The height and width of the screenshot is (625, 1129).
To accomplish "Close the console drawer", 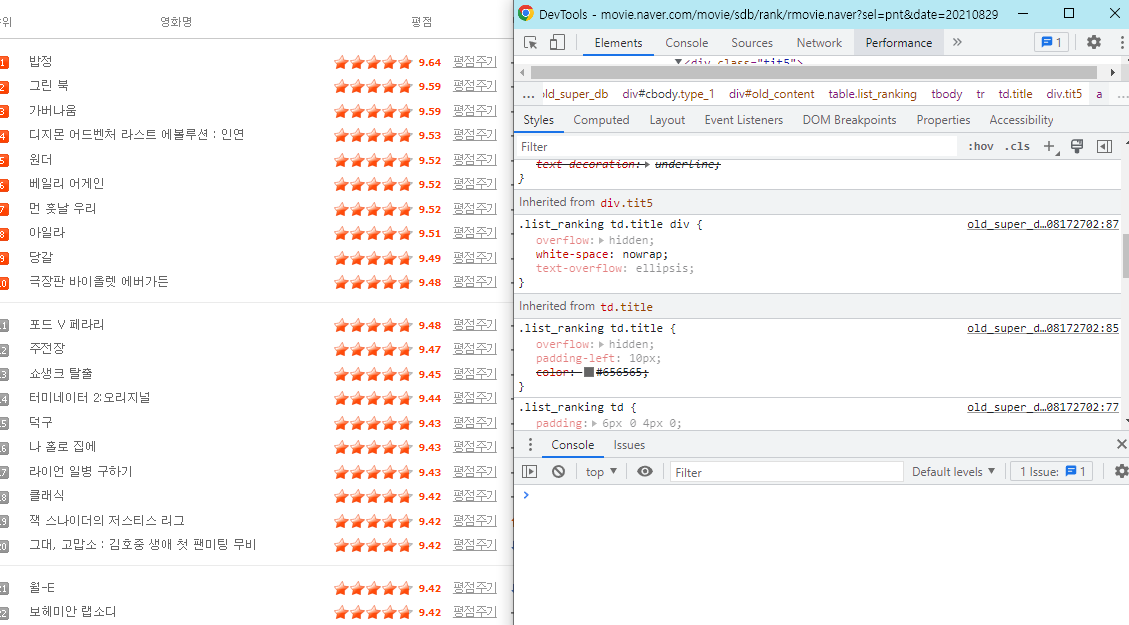I will point(1121,444).
